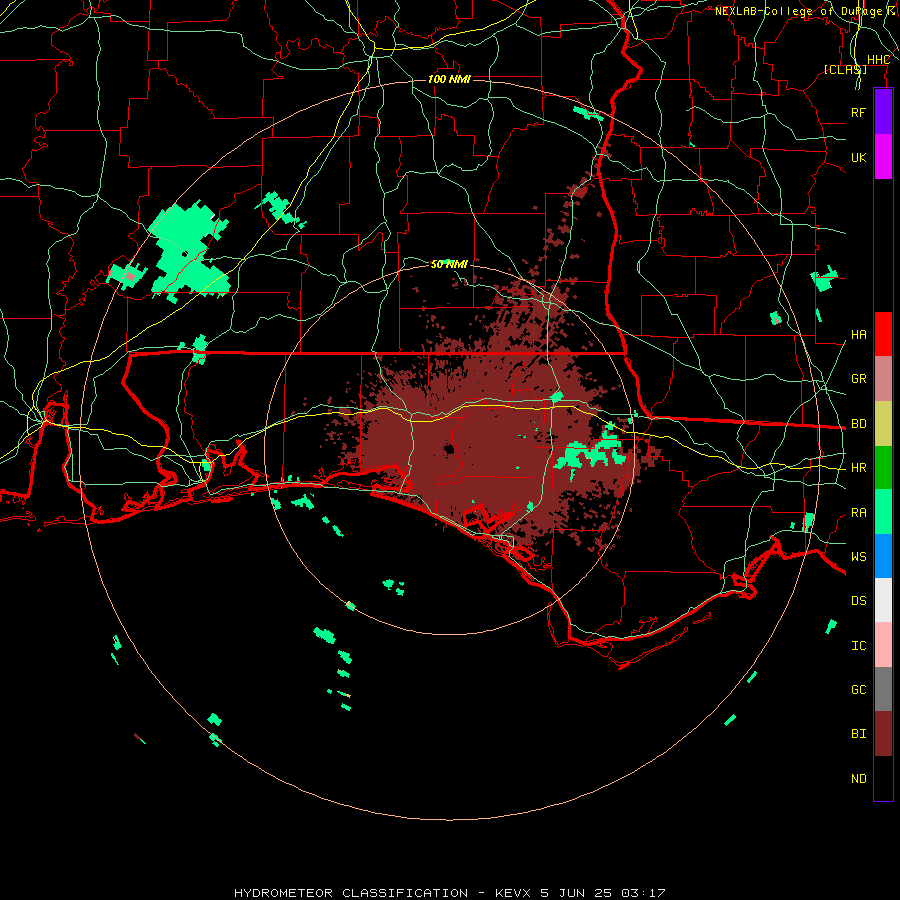Click the RF legend label
The width and height of the screenshot is (900, 900).
859,112
